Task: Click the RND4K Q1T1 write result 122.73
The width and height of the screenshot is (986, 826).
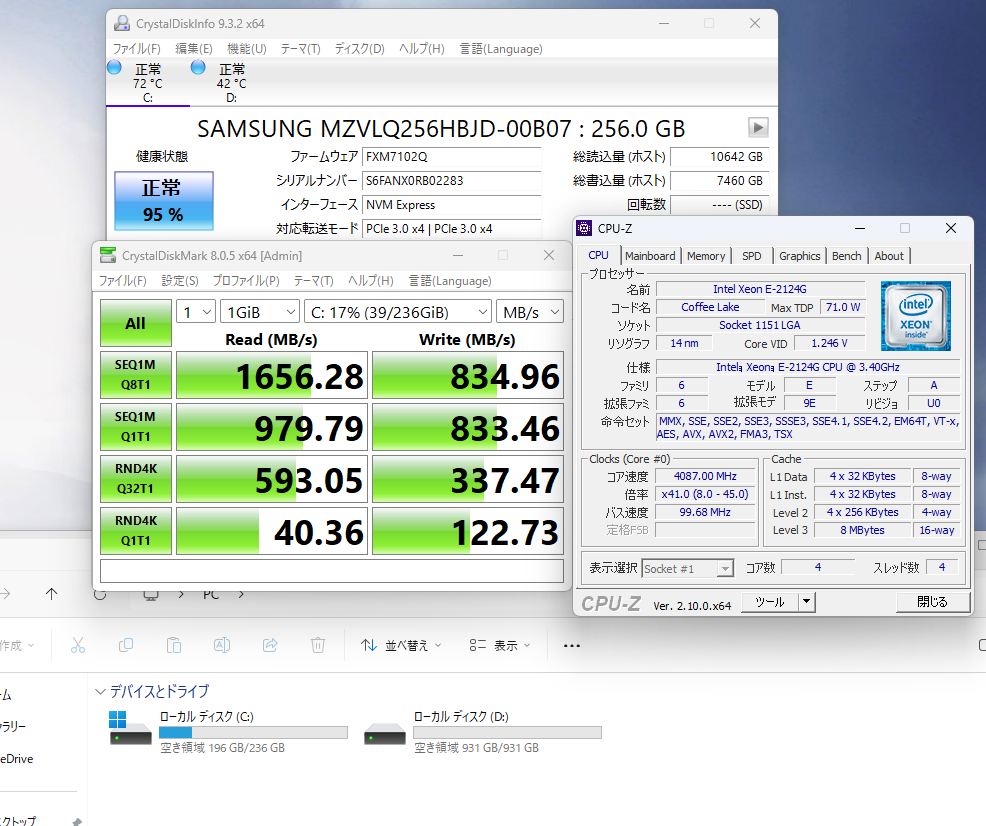Action: pos(468,531)
